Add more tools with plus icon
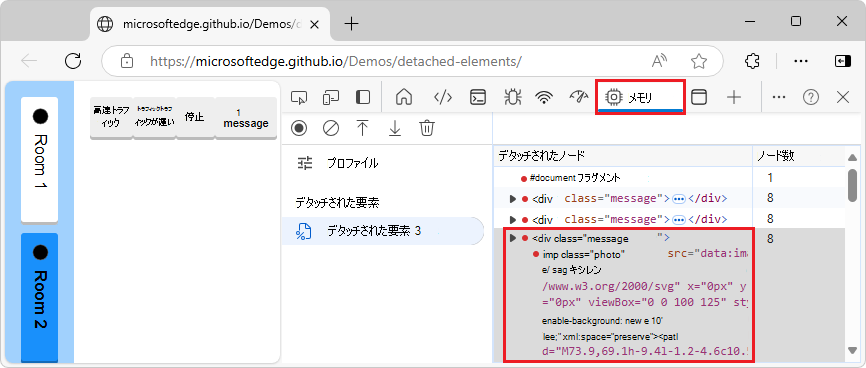The width and height of the screenshot is (866, 368). click(733, 98)
